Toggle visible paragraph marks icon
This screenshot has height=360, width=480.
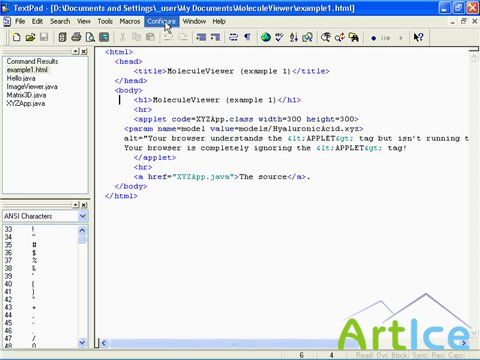247,37
